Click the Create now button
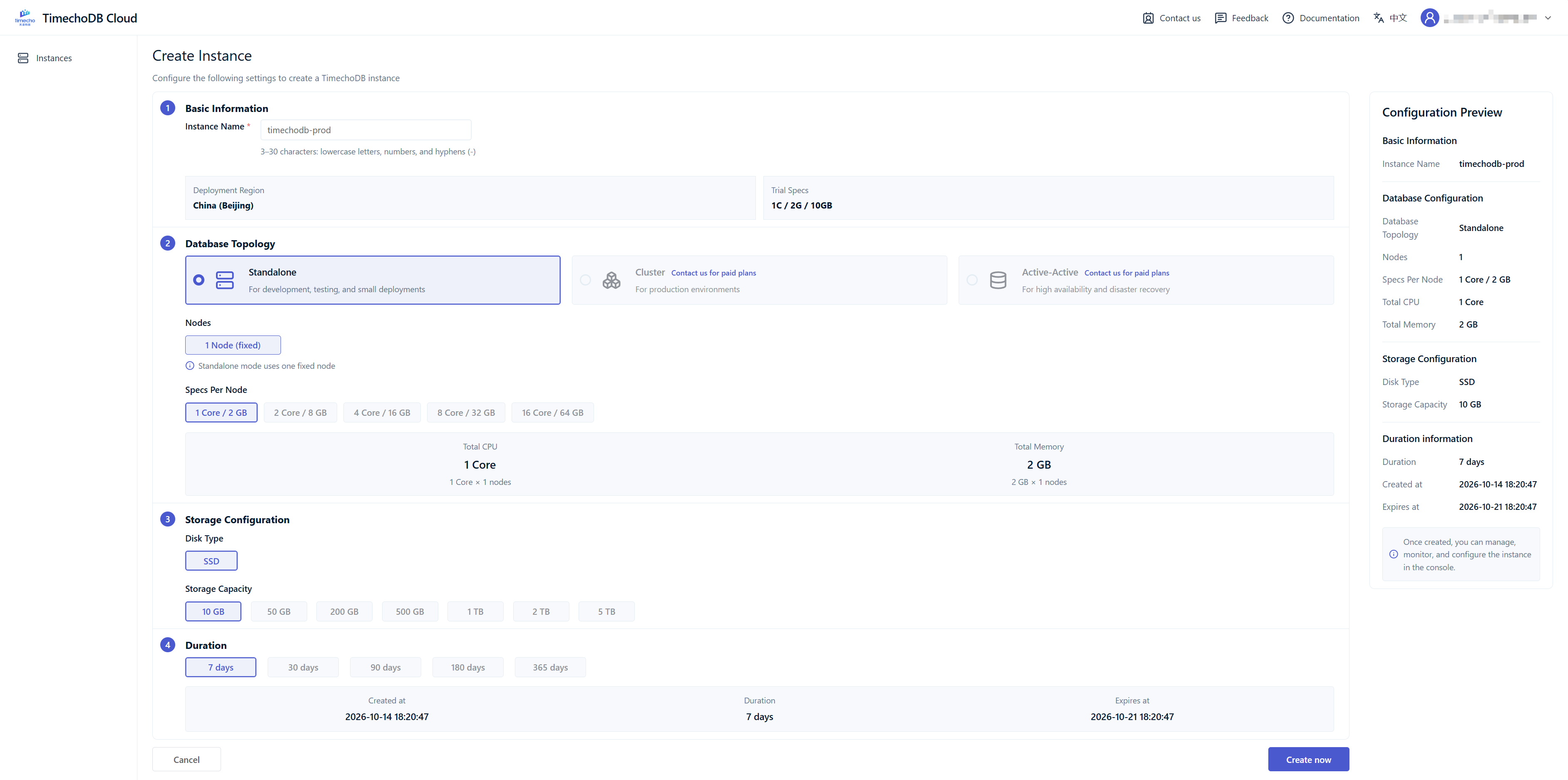The image size is (1568, 780). click(1308, 759)
